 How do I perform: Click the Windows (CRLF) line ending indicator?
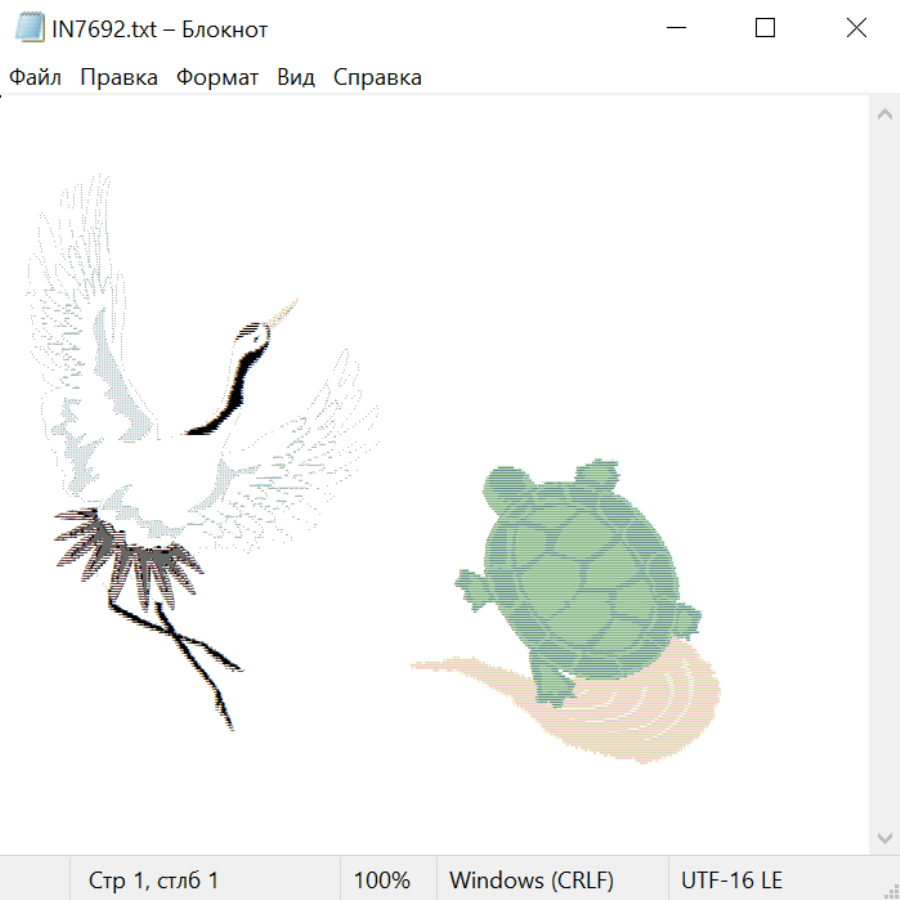pos(531,880)
